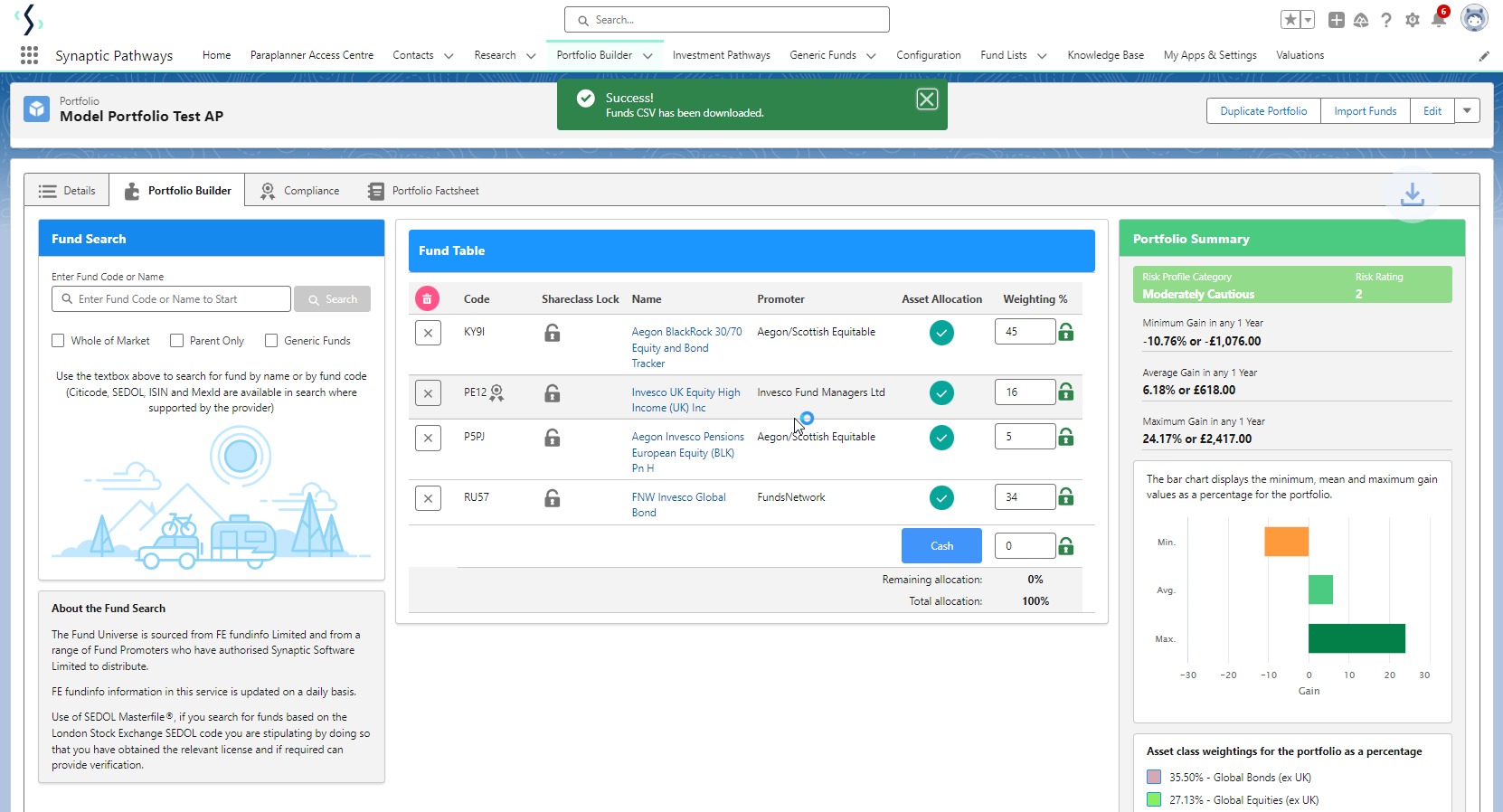1503x812 pixels.
Task: Open the notifications bell icon
Action: pyautogui.click(x=1439, y=20)
